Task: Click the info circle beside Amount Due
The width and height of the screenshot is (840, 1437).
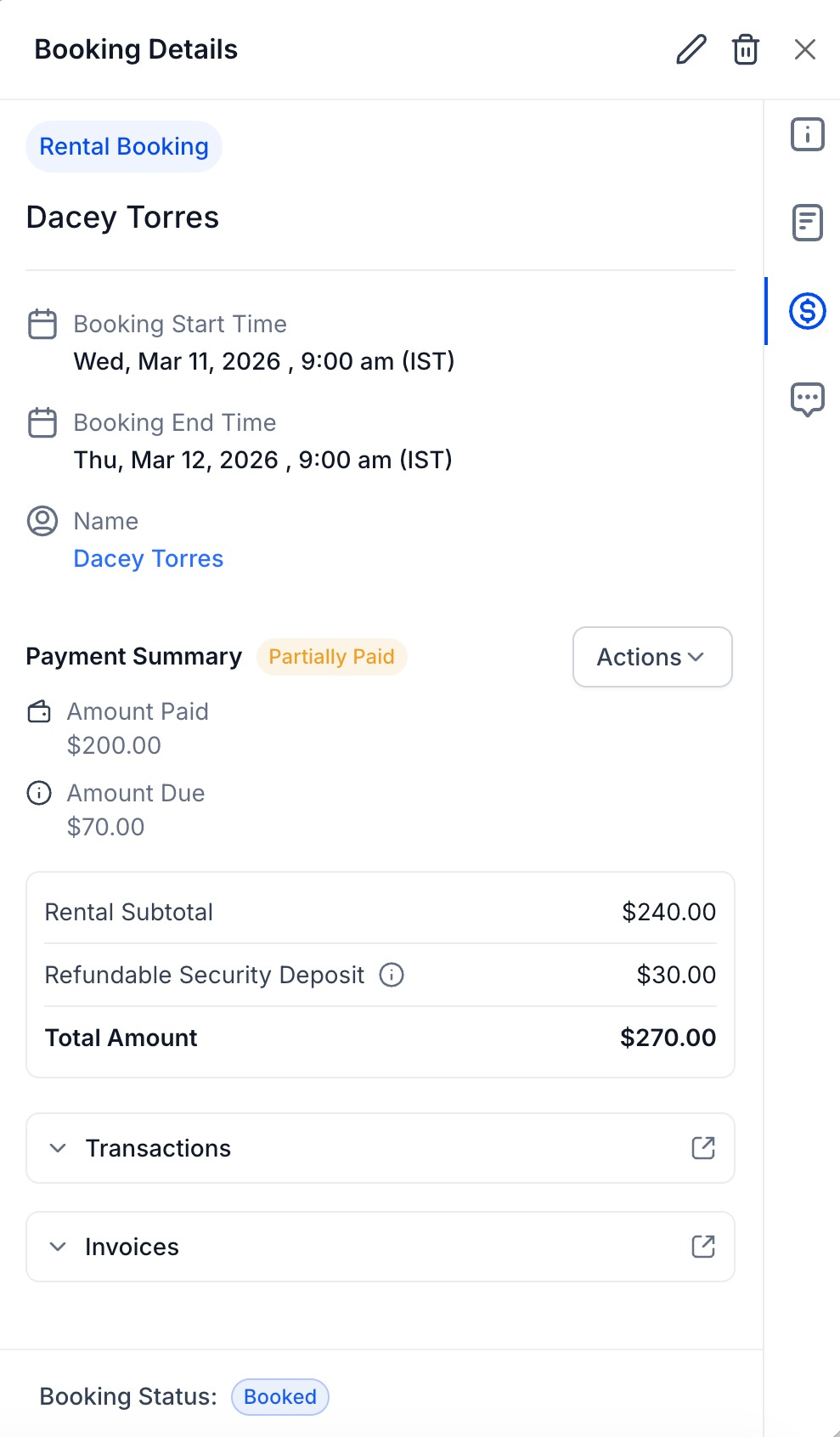Action: (39, 793)
